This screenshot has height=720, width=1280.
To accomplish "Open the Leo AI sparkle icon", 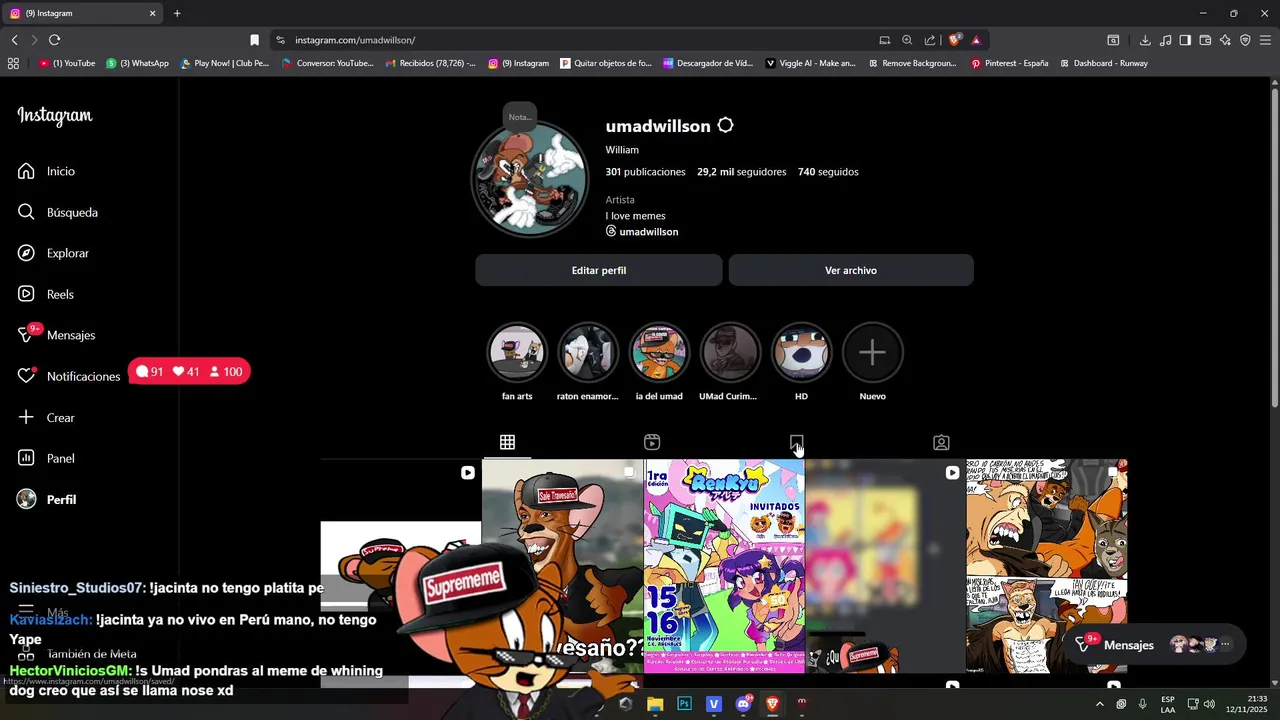I will pos(1225,40).
